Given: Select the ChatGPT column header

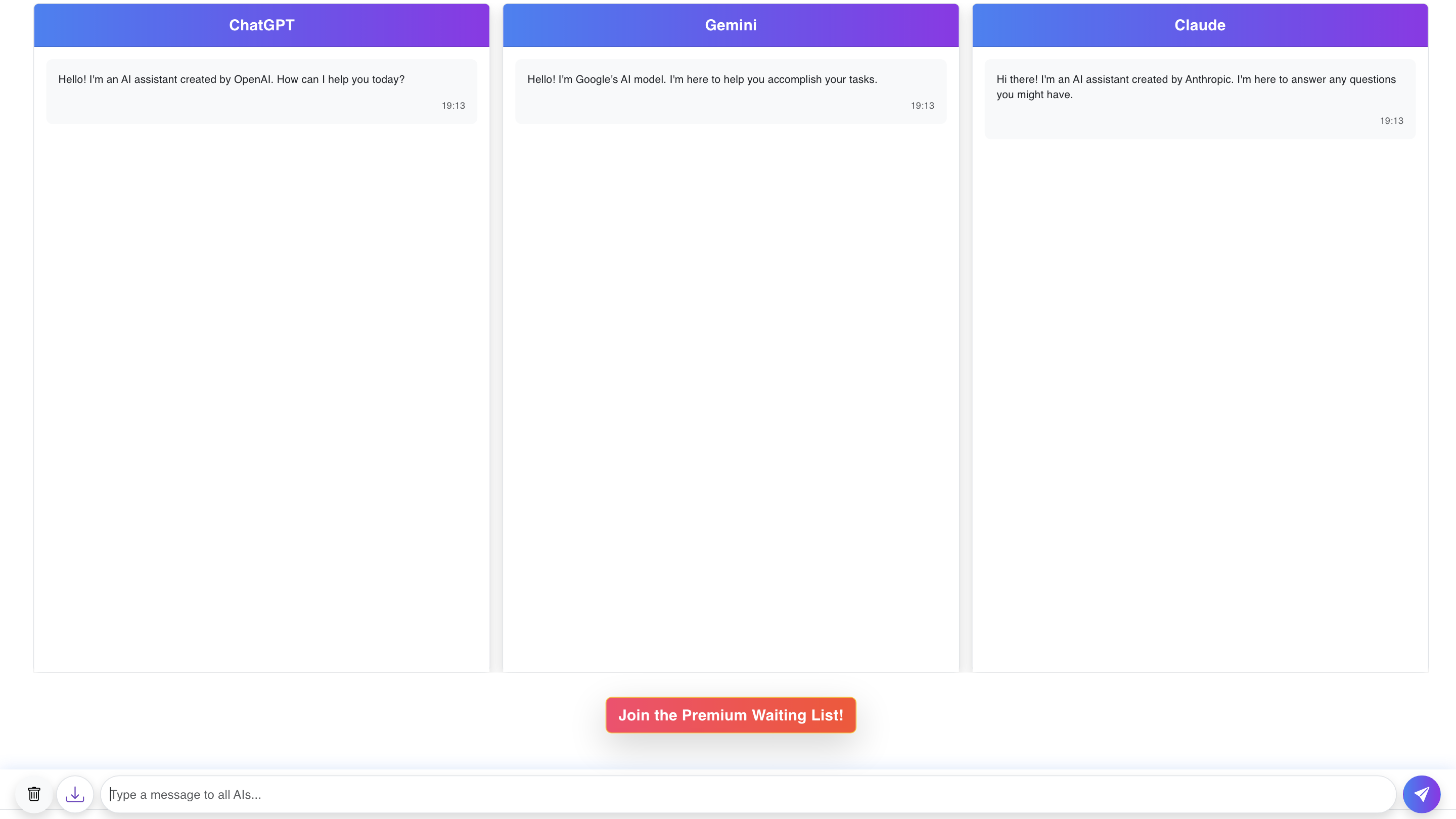Looking at the screenshot, I should [261, 25].
